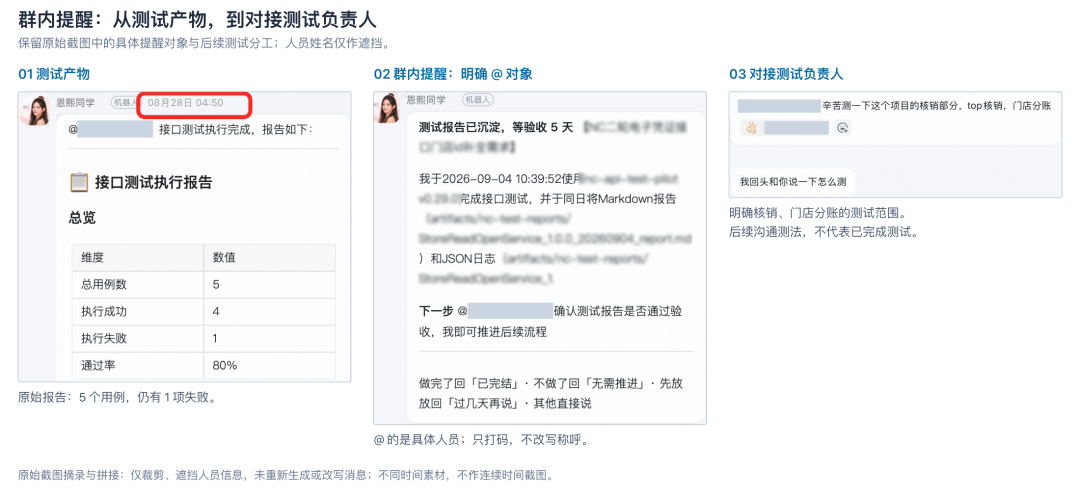Click the 接口测试执行报告 title
The width and height of the screenshot is (1080, 495).
click(153, 182)
